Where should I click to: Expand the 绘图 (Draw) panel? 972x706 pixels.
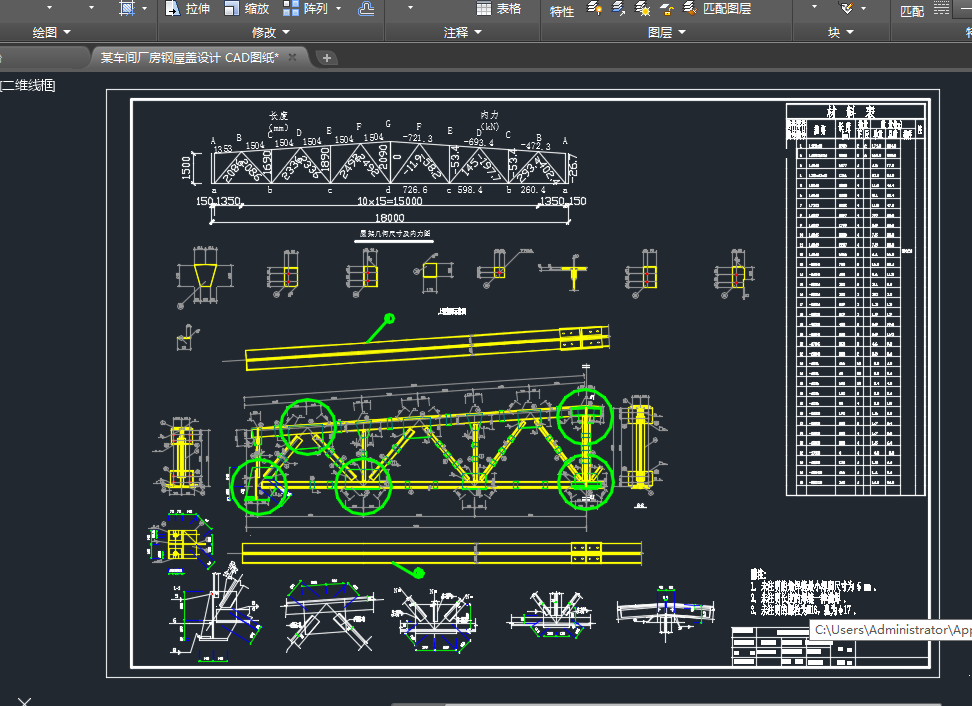coord(51,32)
